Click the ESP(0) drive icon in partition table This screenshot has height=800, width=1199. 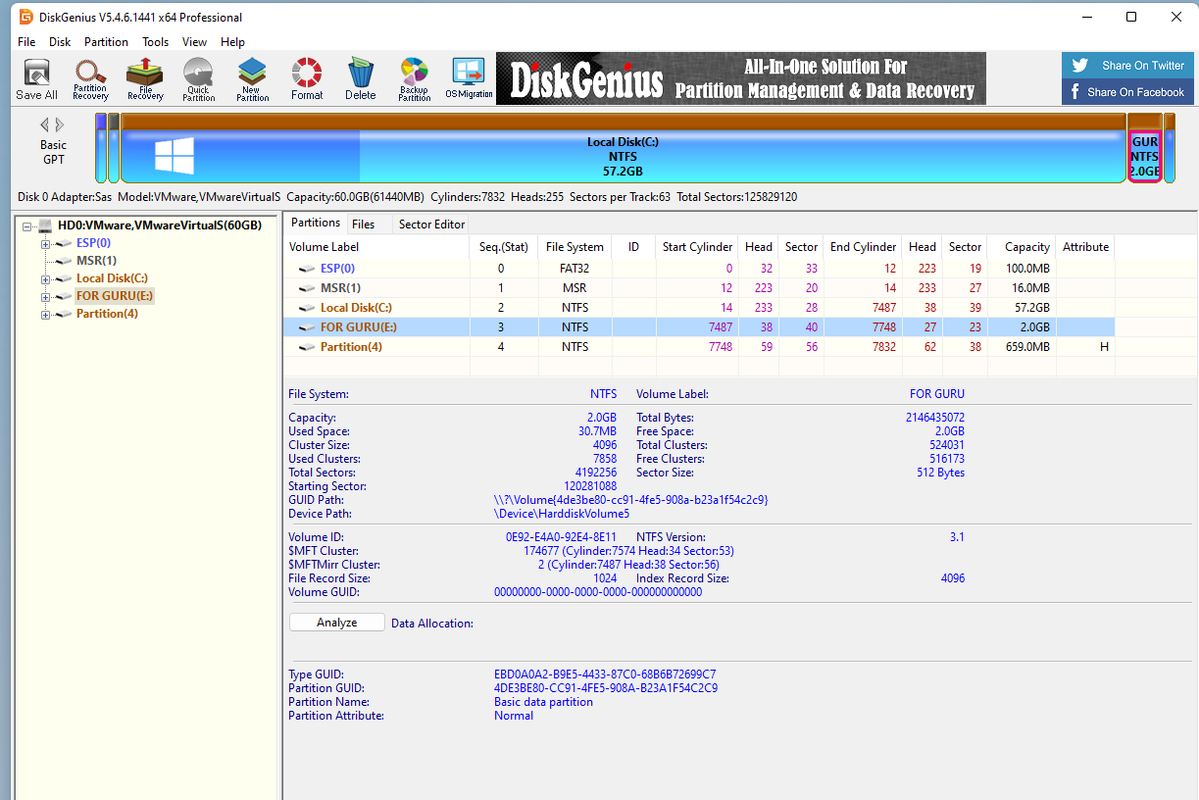(x=307, y=268)
